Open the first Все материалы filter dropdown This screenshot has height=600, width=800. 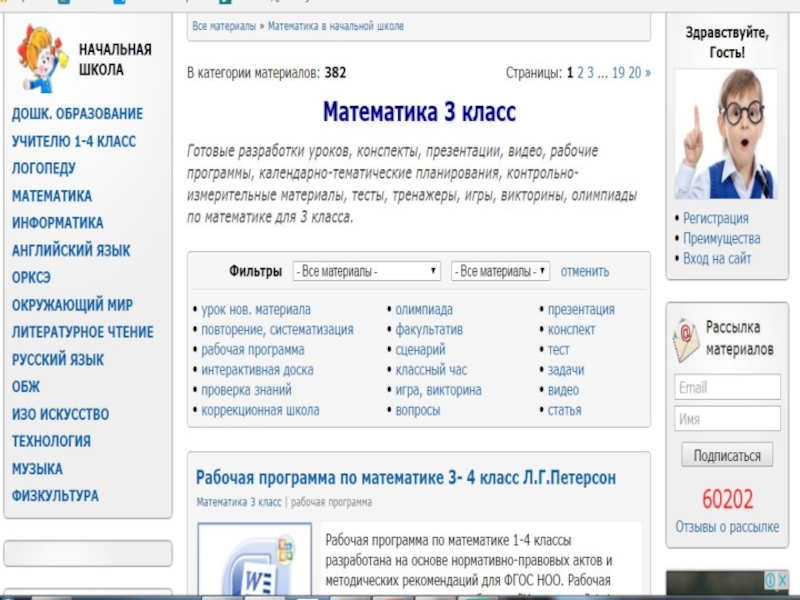pos(366,271)
